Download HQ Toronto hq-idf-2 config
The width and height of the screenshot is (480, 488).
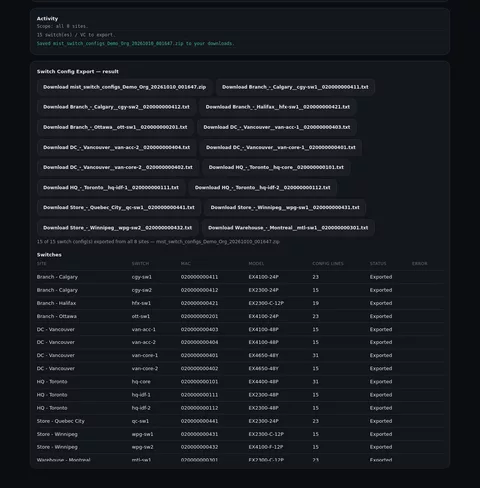tap(262, 188)
